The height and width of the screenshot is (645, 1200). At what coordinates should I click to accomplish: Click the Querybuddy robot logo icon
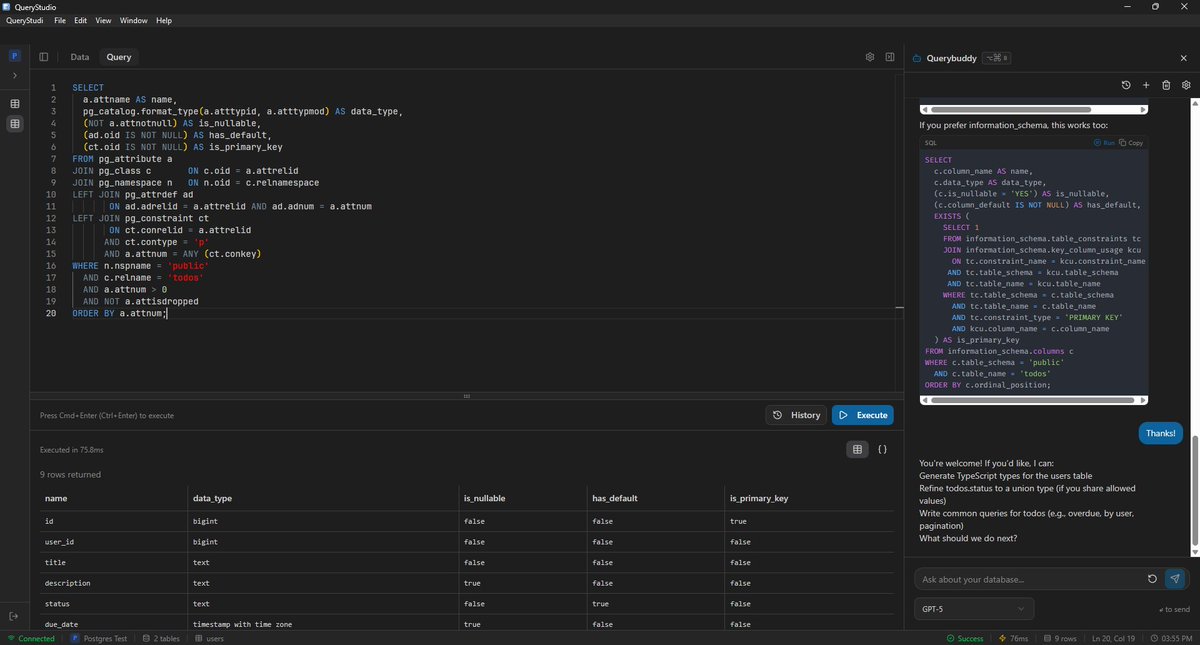(916, 58)
